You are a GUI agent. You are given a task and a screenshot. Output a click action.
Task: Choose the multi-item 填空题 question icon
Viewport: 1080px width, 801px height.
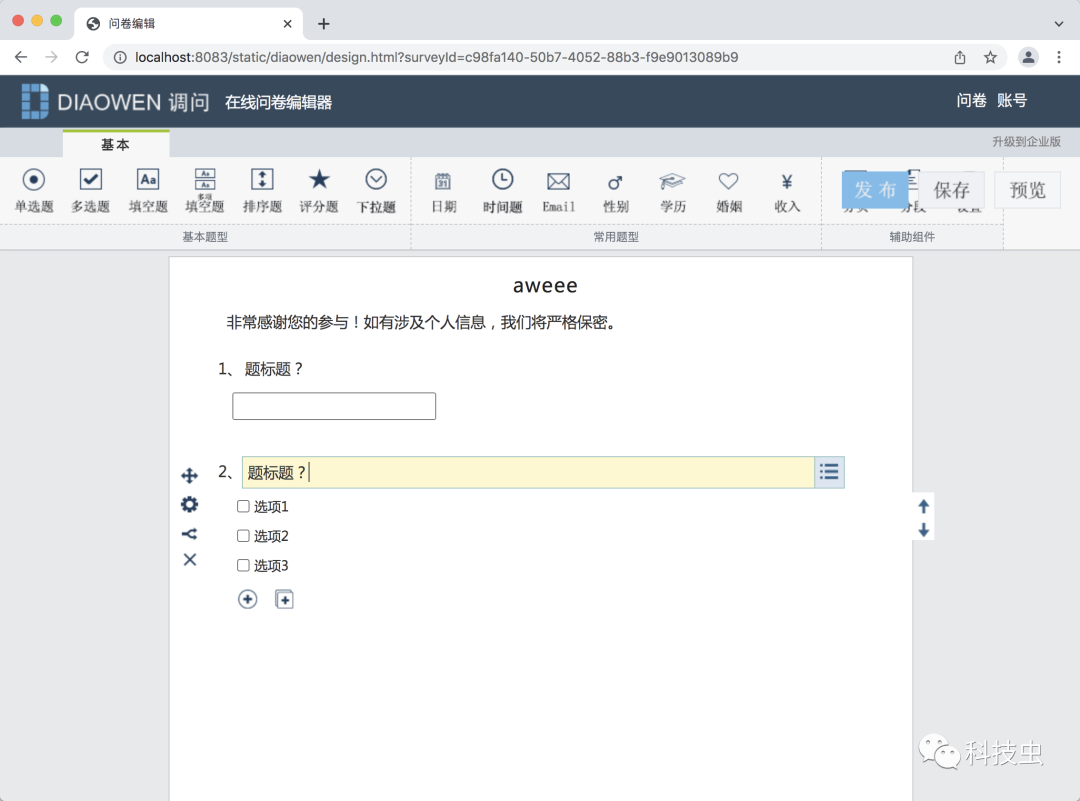coord(205,190)
